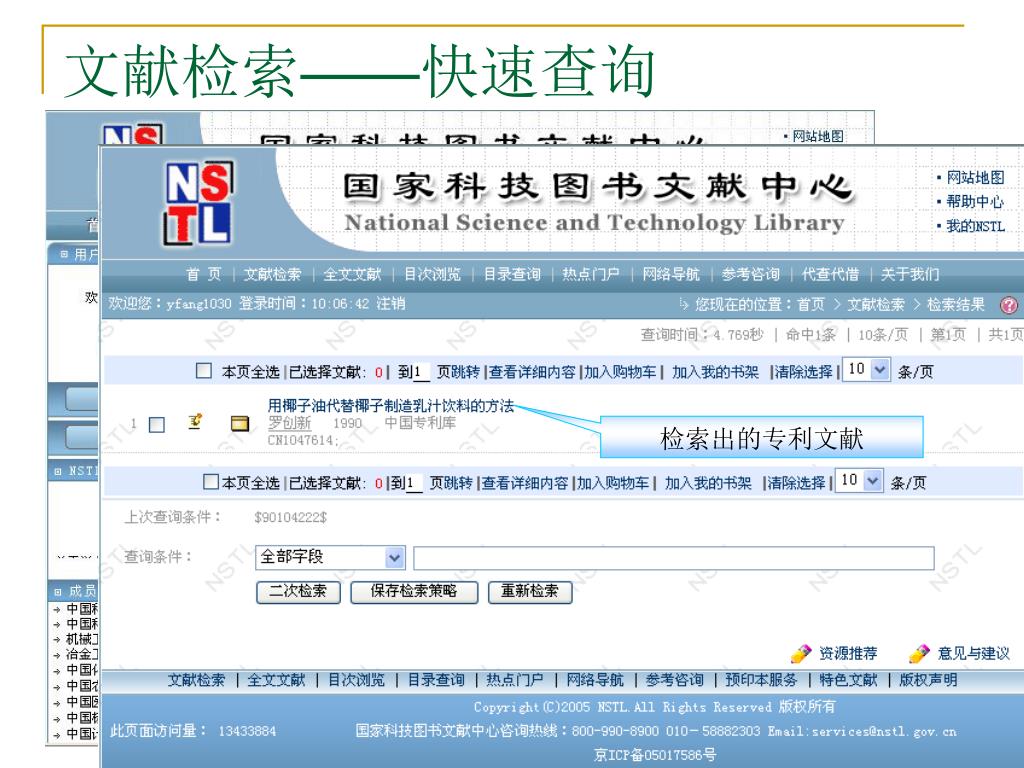The width and height of the screenshot is (1024, 768).
Task: Click bottom toolbar 加入我的书架 link
Action: 708,483
